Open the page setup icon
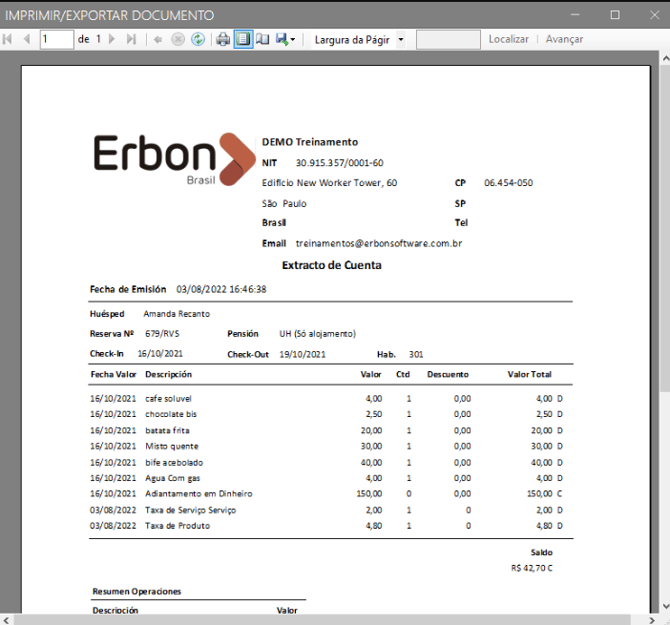This screenshot has width=670, height=625. (262, 39)
